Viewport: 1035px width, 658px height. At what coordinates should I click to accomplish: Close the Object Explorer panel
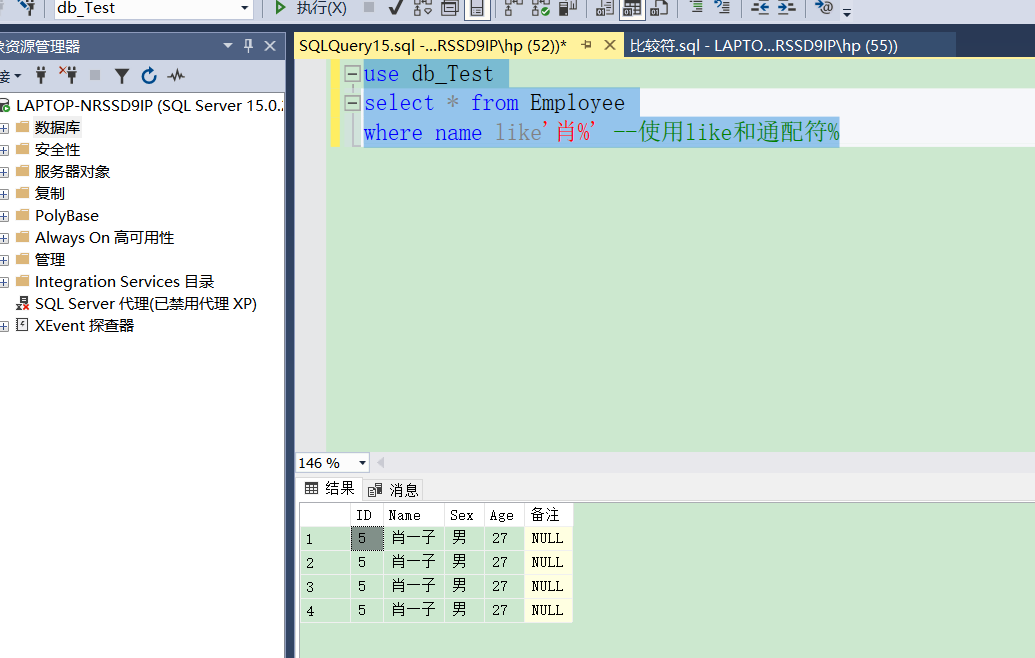click(x=270, y=46)
